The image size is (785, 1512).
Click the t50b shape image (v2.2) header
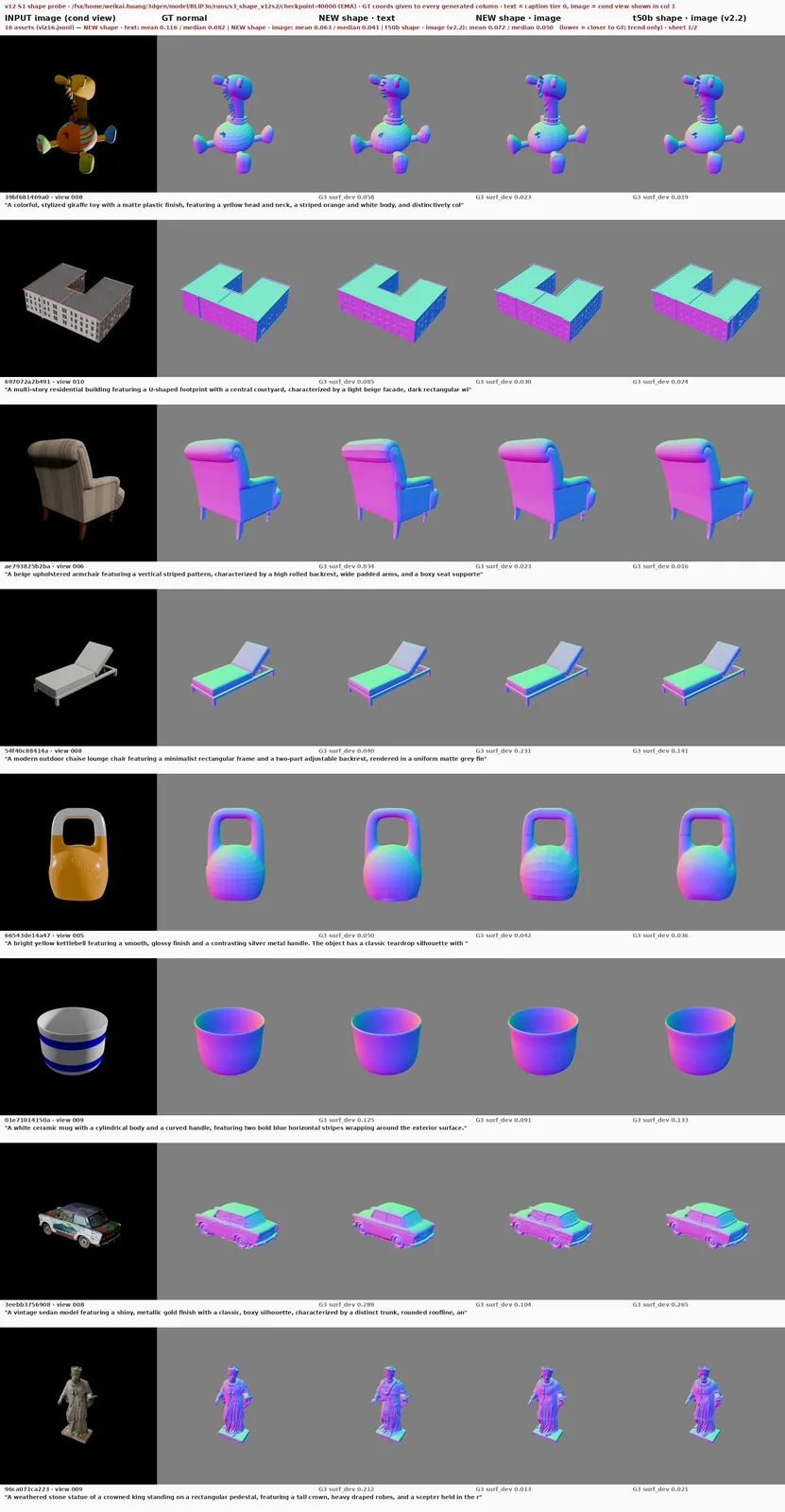pyautogui.click(x=690, y=18)
